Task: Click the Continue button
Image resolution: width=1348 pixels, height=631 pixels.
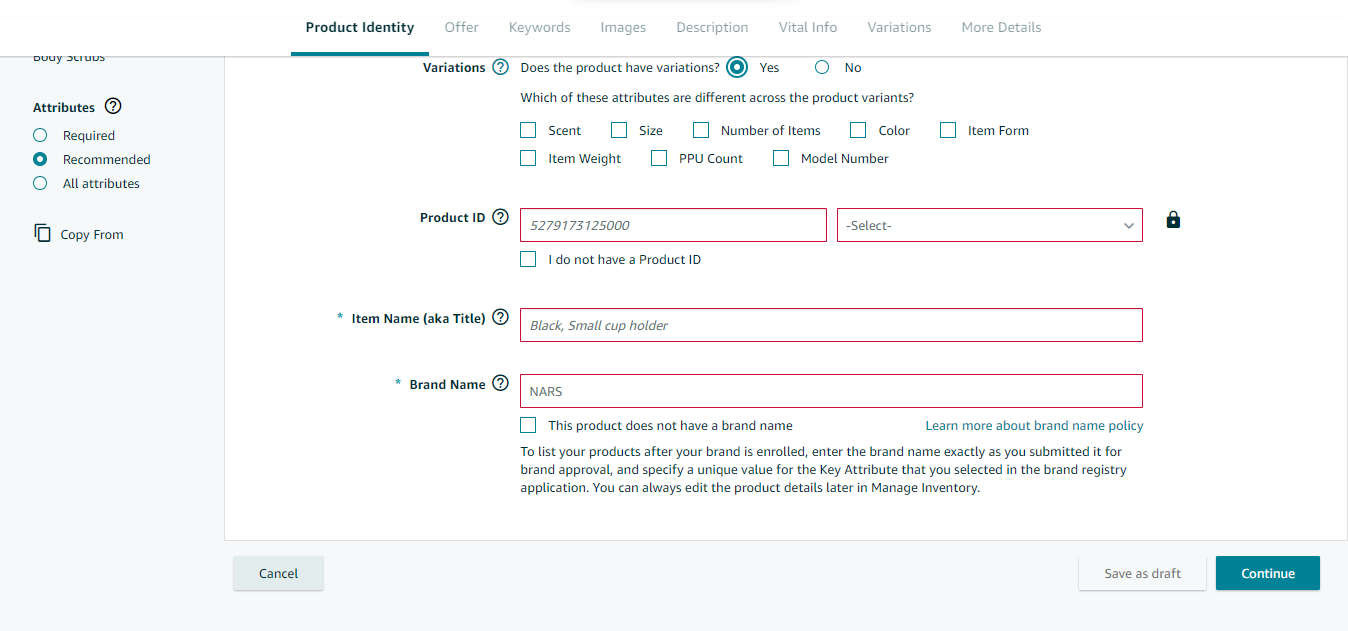Action: point(1268,573)
